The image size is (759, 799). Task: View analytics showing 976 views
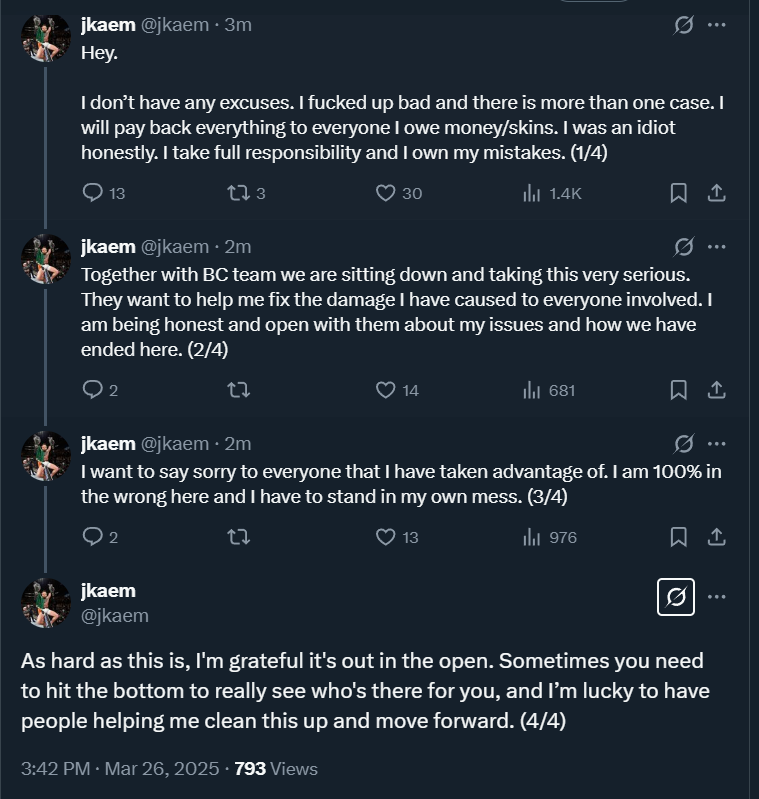click(550, 537)
